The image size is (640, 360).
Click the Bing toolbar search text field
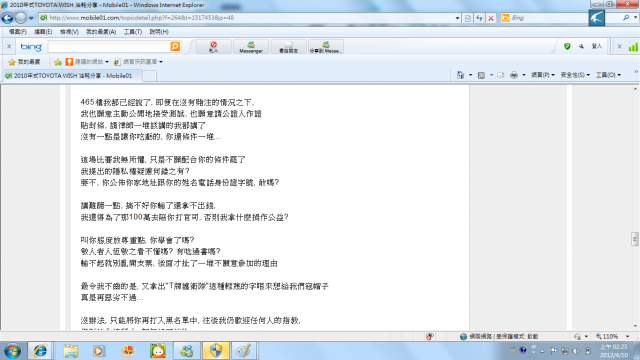tap(109, 47)
